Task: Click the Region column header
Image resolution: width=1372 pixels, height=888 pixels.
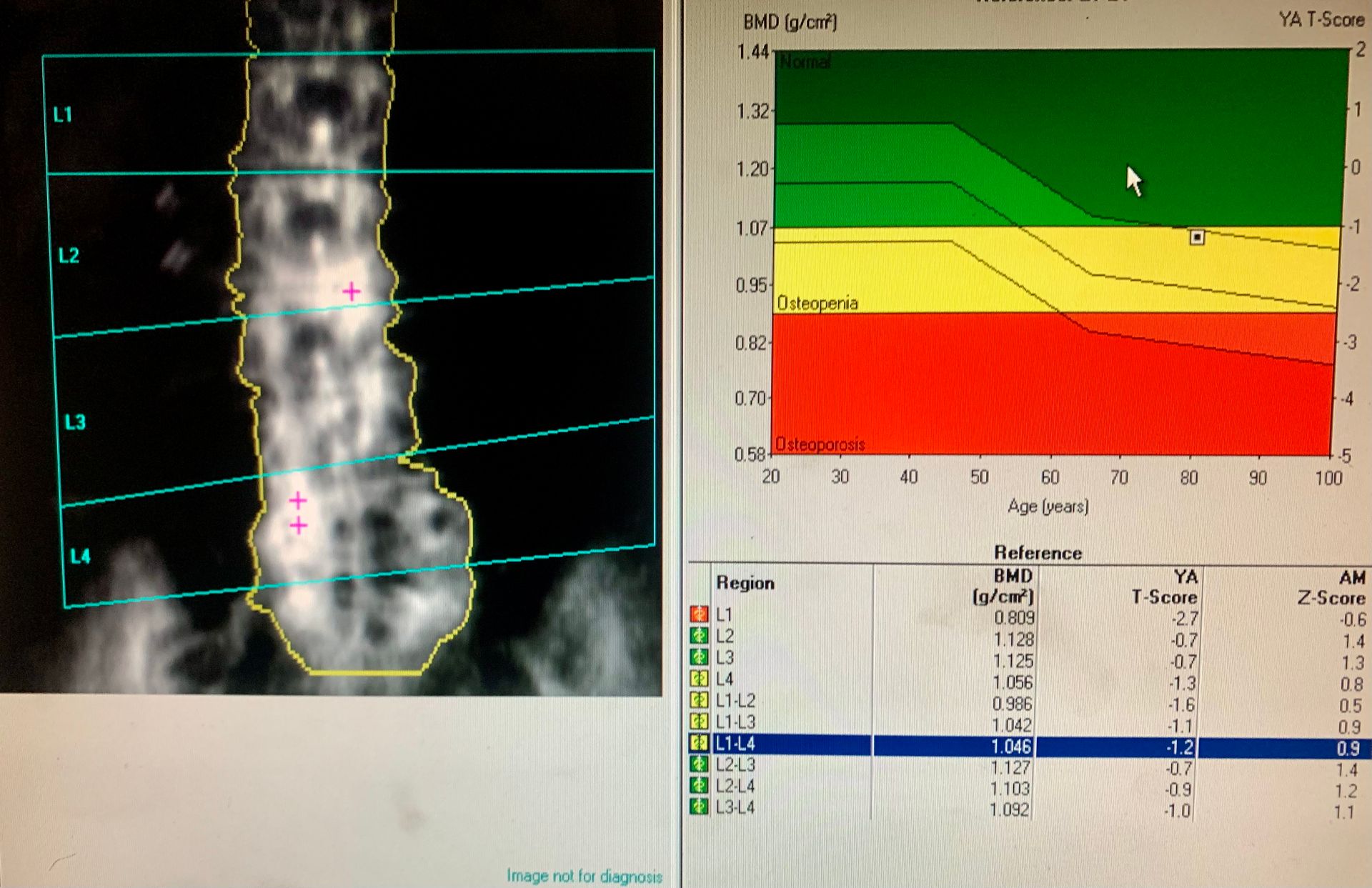Action: click(x=744, y=583)
